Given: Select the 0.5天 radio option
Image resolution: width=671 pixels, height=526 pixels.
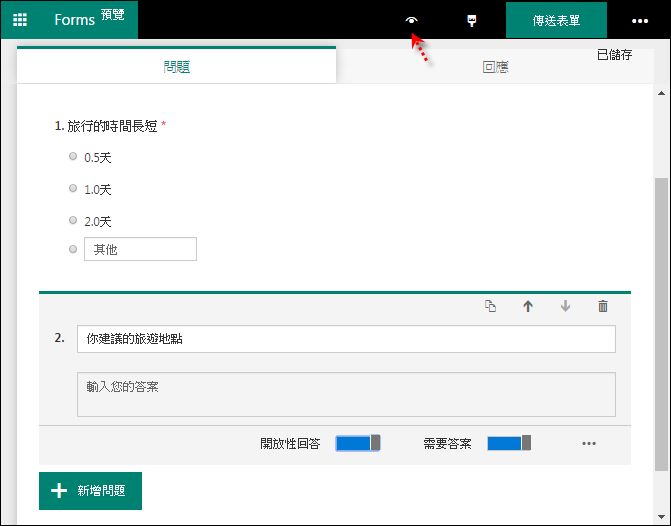Looking at the screenshot, I should (x=73, y=156).
